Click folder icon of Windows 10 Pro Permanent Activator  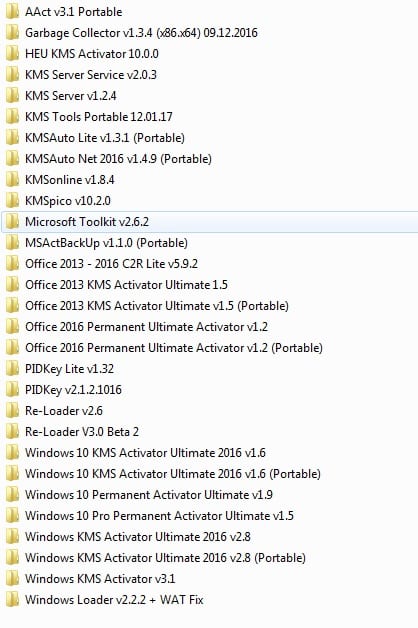click(12, 515)
